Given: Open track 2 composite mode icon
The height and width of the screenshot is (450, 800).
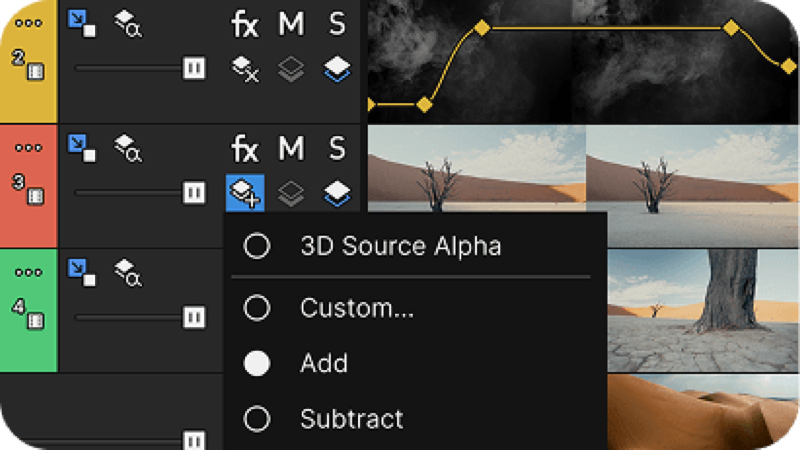Looking at the screenshot, I should coord(245,68).
